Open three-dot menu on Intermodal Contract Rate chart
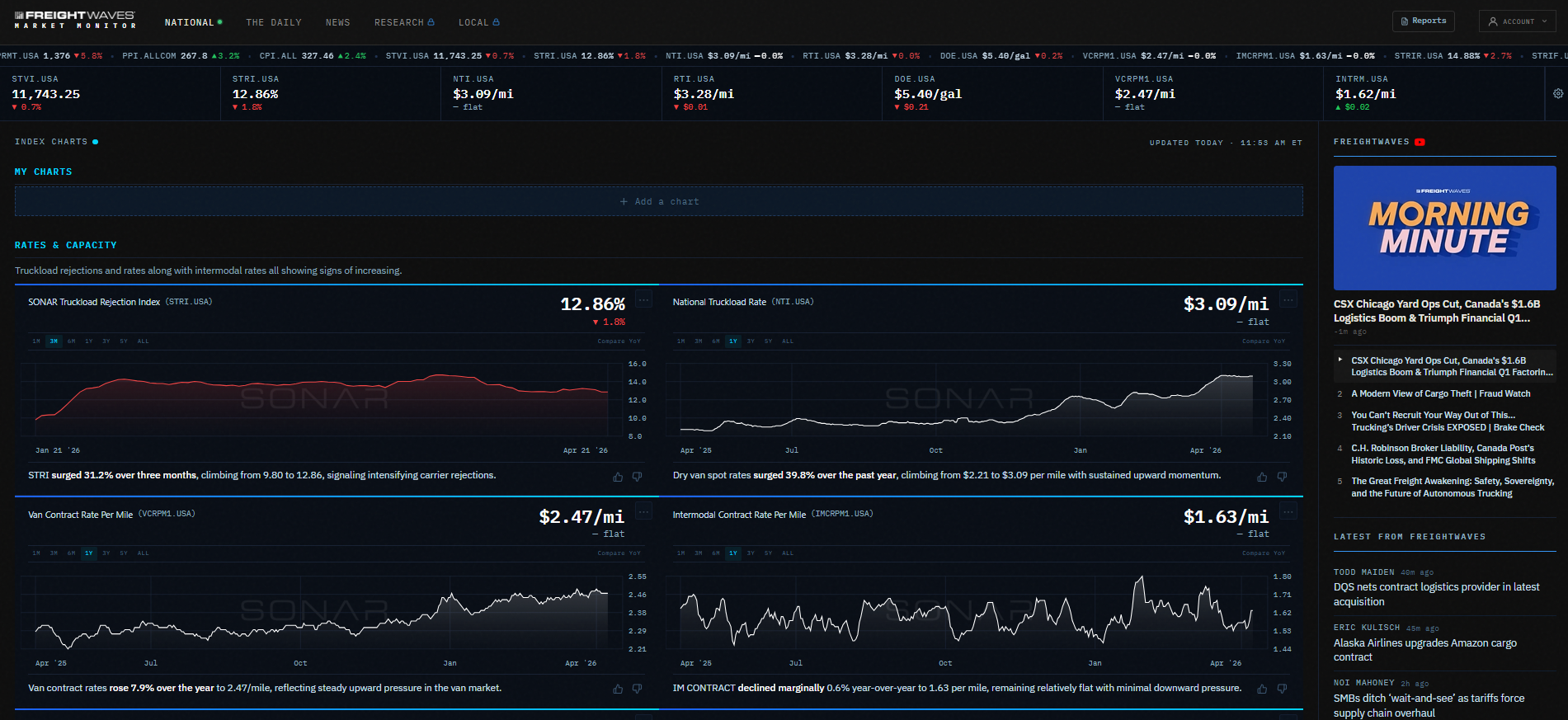Viewport: 1568px width, 720px height. click(x=1288, y=512)
